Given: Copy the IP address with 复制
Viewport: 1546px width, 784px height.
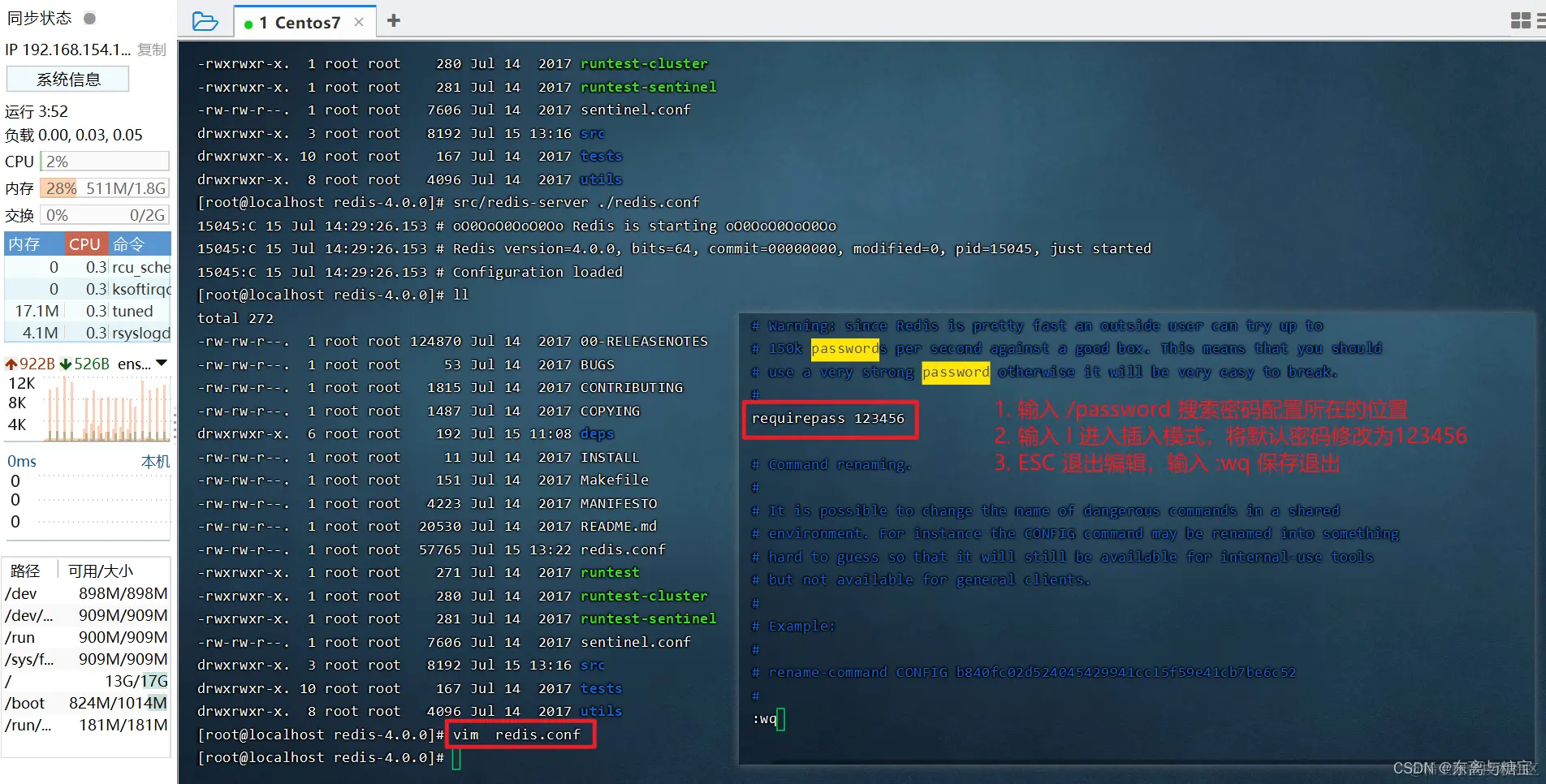Looking at the screenshot, I should 152,50.
